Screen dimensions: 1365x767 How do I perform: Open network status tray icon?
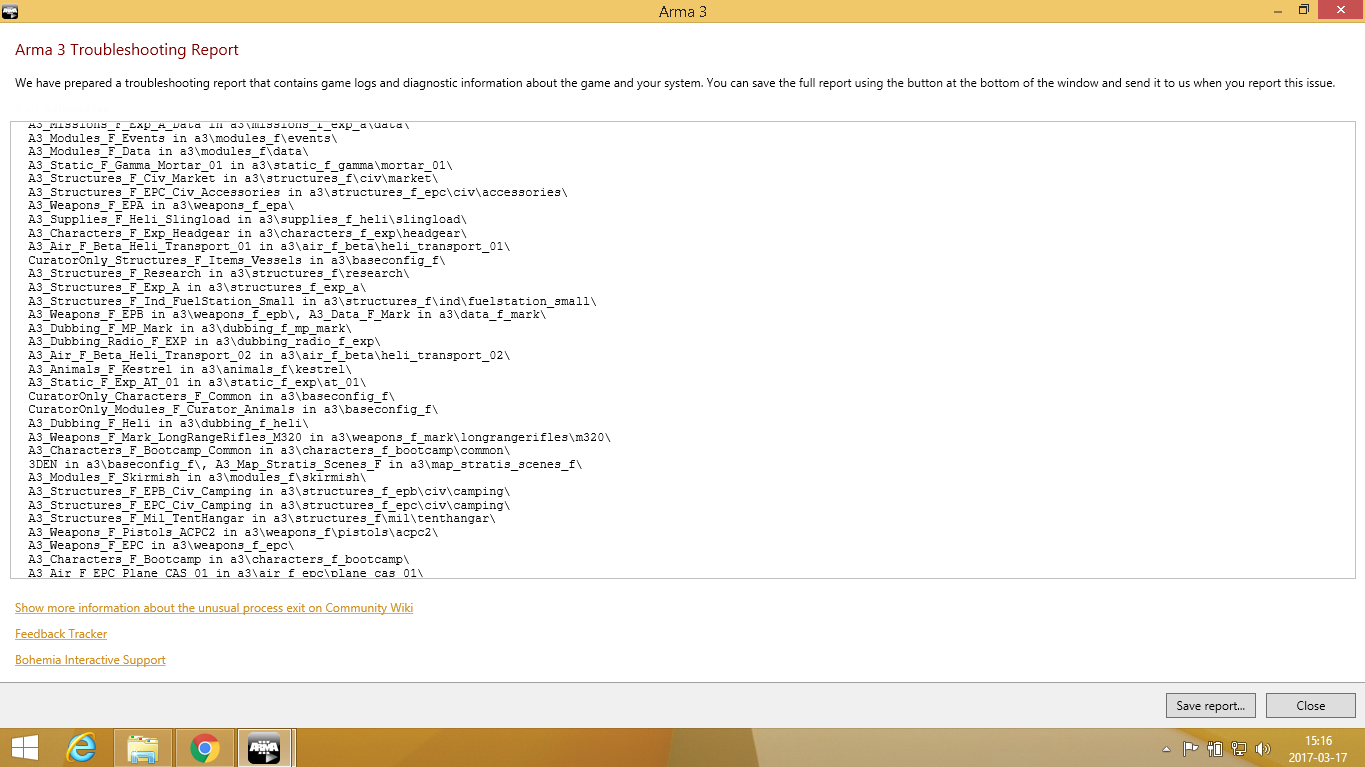pos(1238,748)
